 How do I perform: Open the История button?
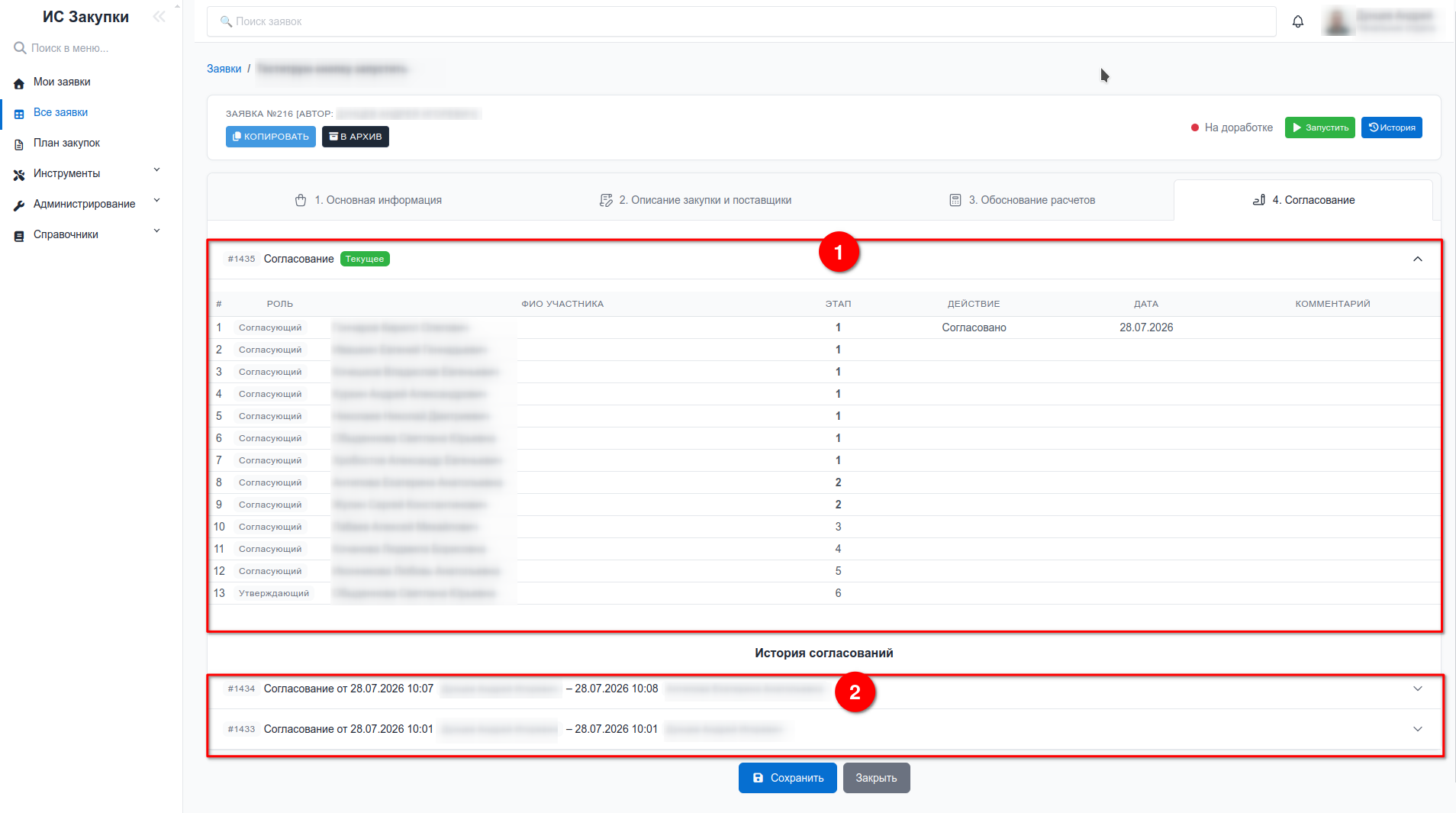(x=1392, y=127)
